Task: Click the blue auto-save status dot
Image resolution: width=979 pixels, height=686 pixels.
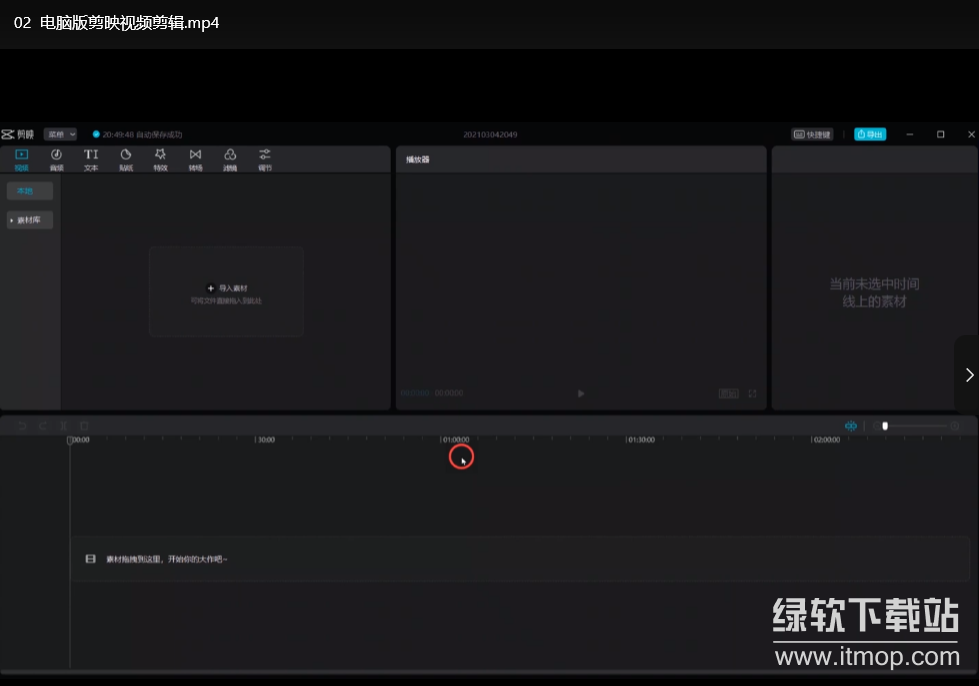Action: (x=96, y=134)
